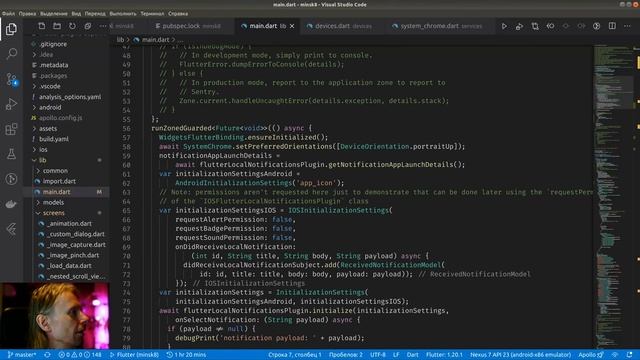Change UTF-8 encoding in status bar
This screenshot has height=360, width=640.
click(x=378, y=355)
